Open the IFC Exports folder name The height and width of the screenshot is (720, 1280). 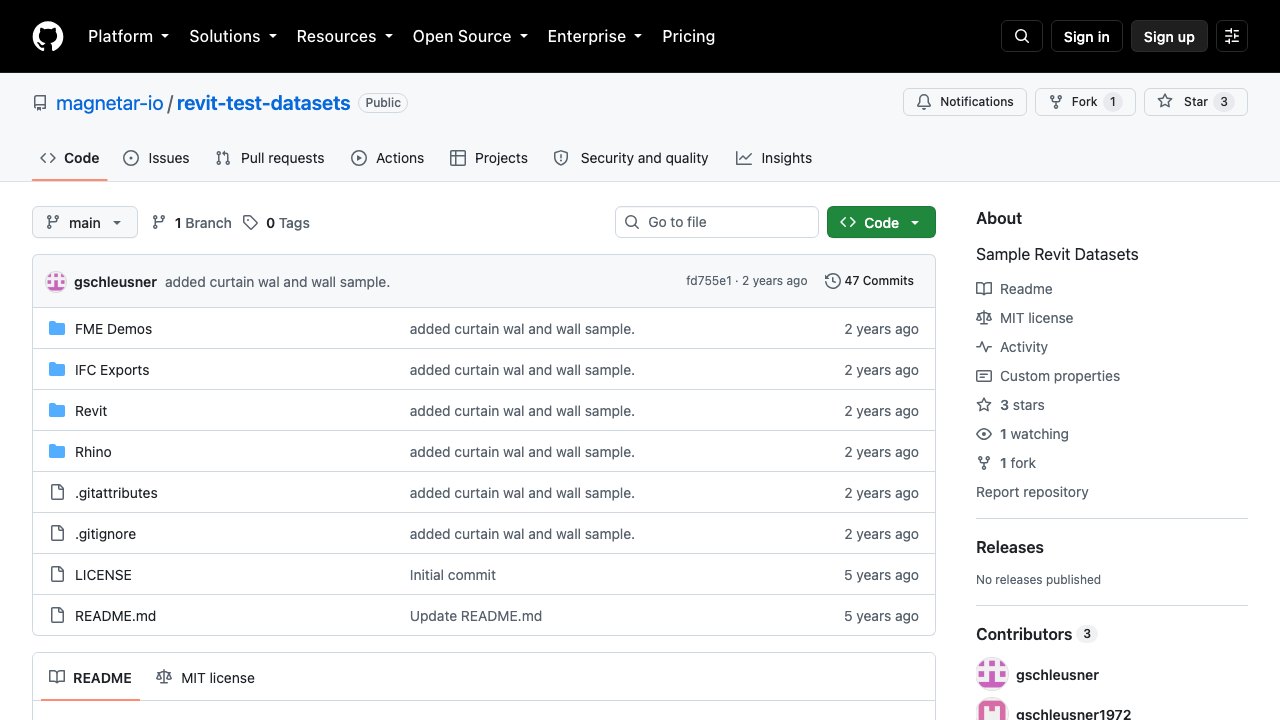(x=112, y=370)
